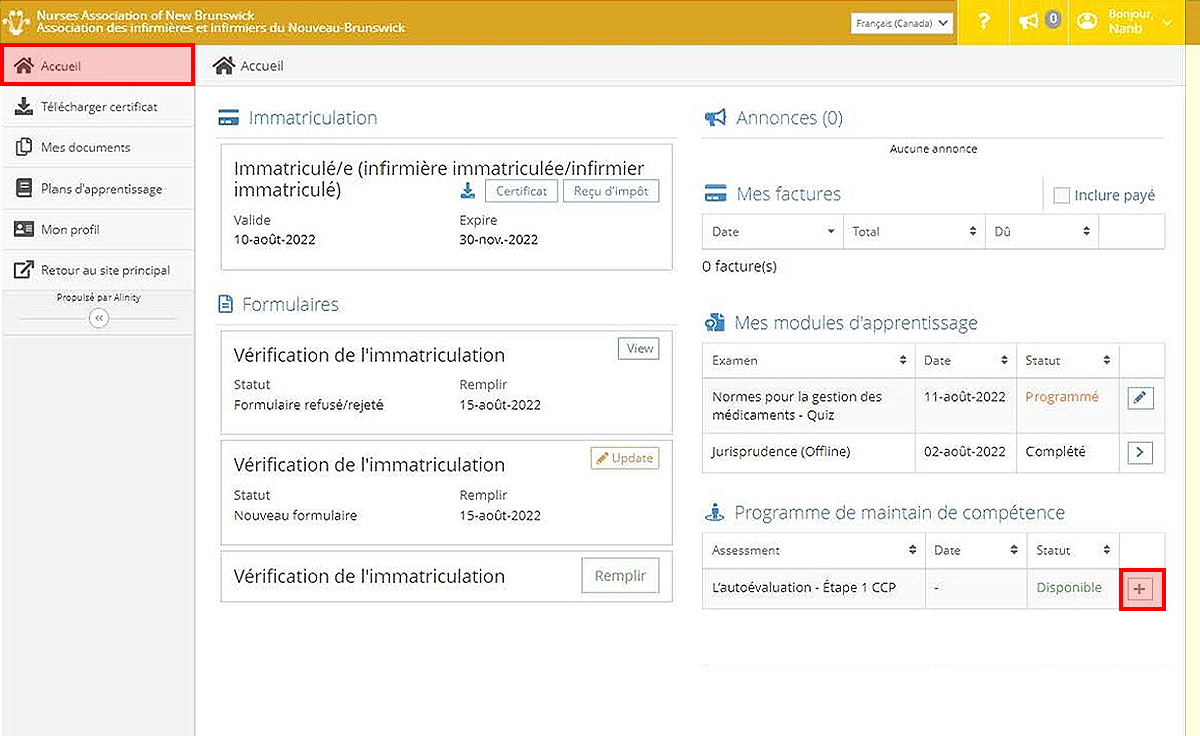Click plus icon for L'autoévaluation assessment
This screenshot has height=736, width=1200.
point(1140,590)
